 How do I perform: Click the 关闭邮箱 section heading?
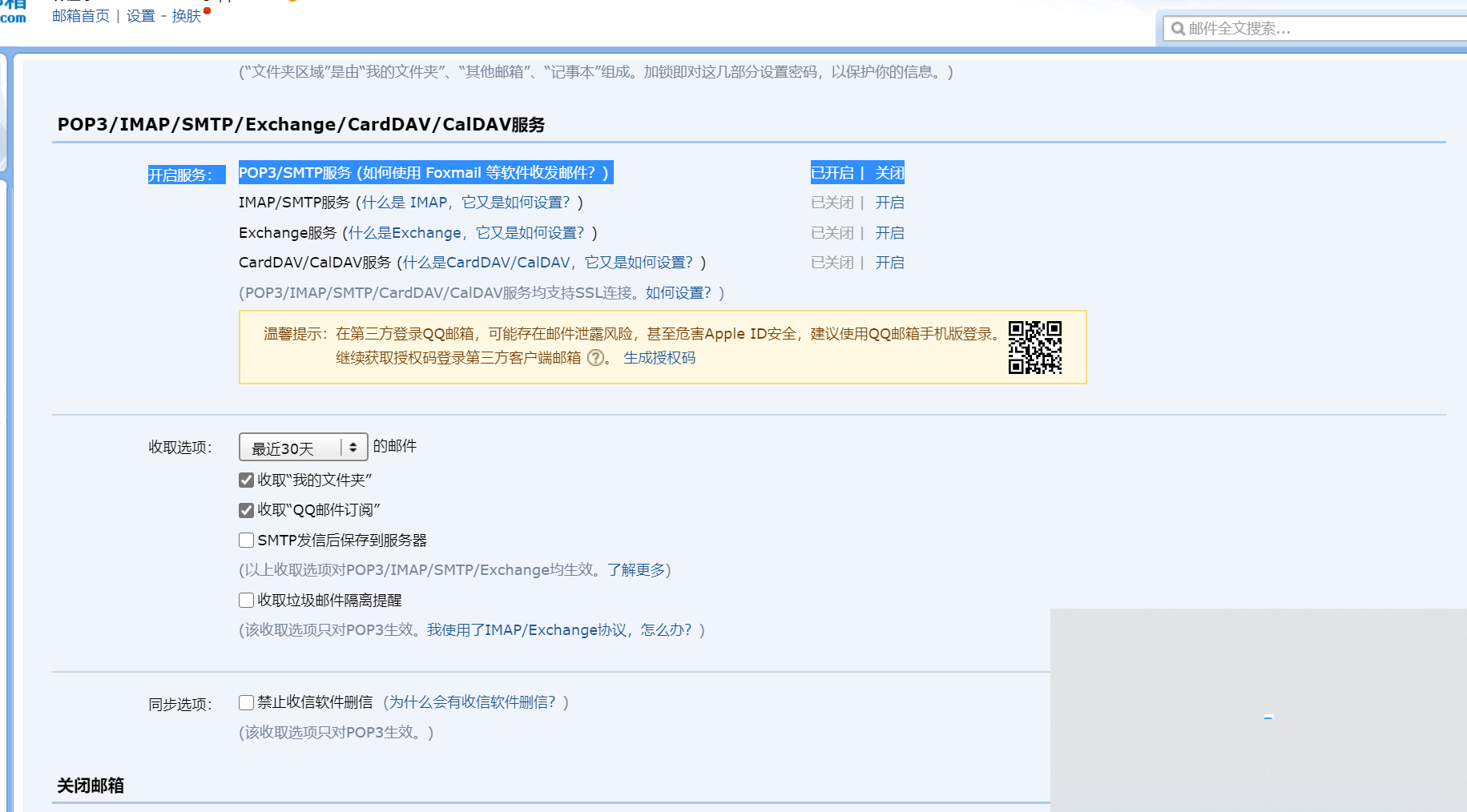click(91, 786)
